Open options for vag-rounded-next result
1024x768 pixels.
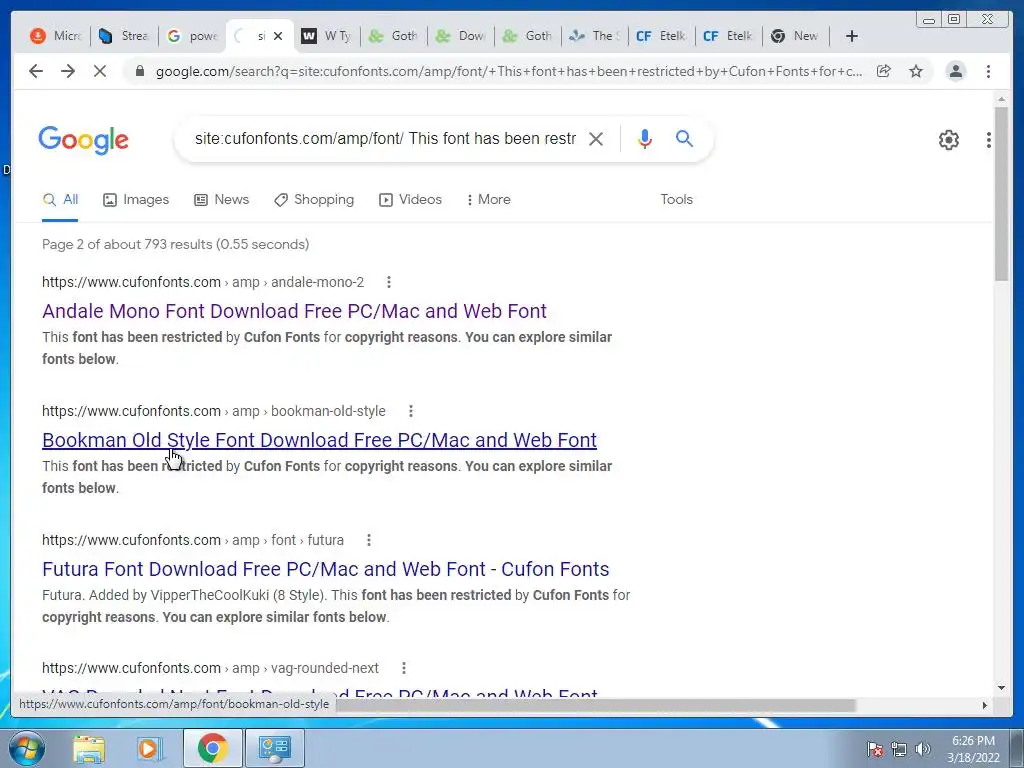tap(404, 668)
